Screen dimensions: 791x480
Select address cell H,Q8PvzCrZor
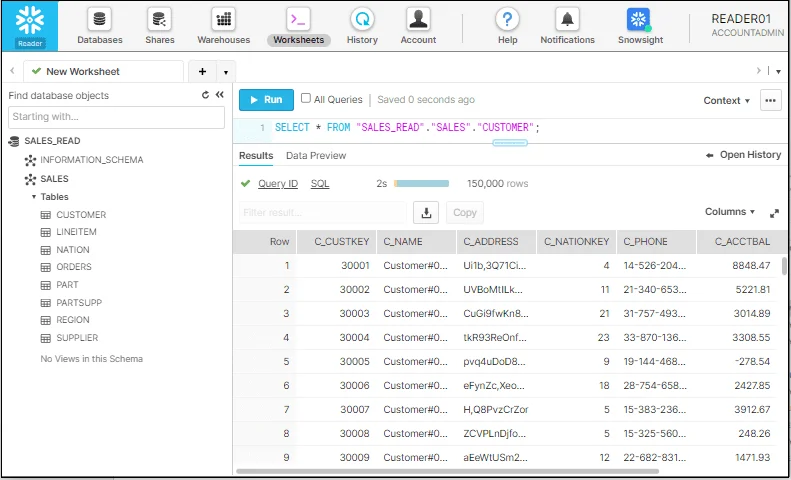496,409
